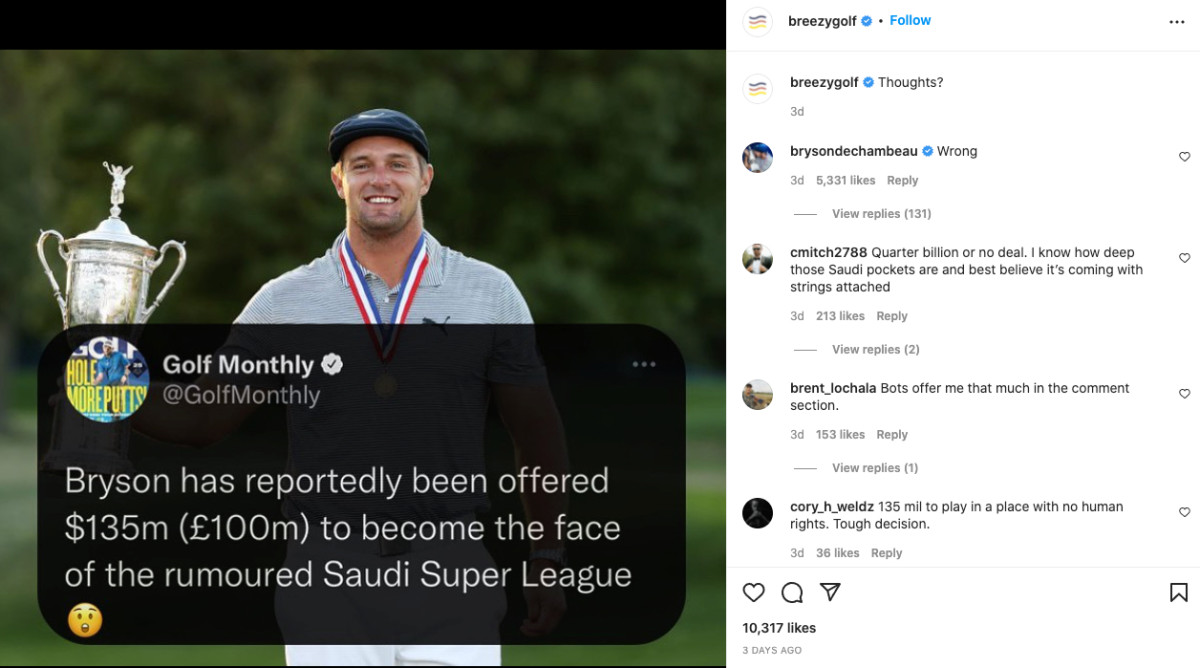The image size is (1200, 668).
Task: Share the post via the paper plane icon
Action: click(831, 592)
